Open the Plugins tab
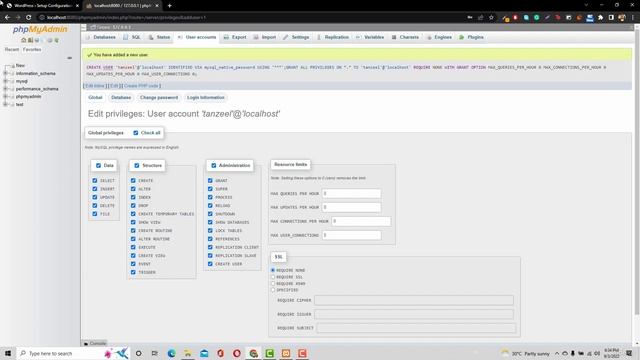The height and width of the screenshot is (360, 640). (471, 37)
